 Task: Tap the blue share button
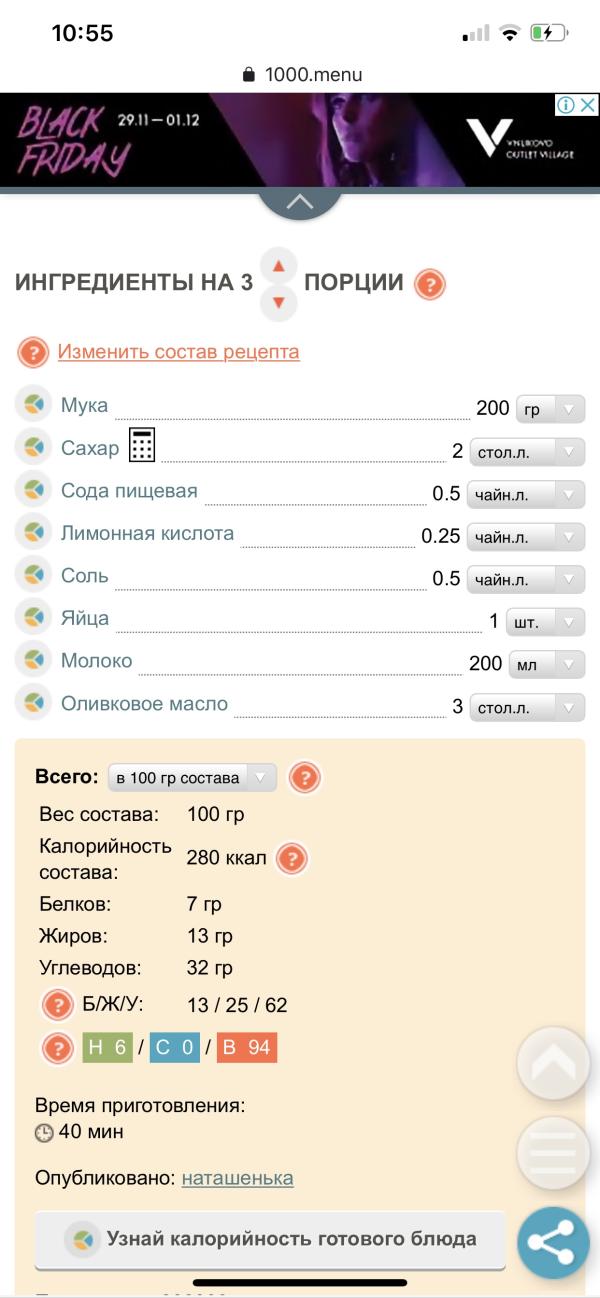click(x=553, y=1243)
